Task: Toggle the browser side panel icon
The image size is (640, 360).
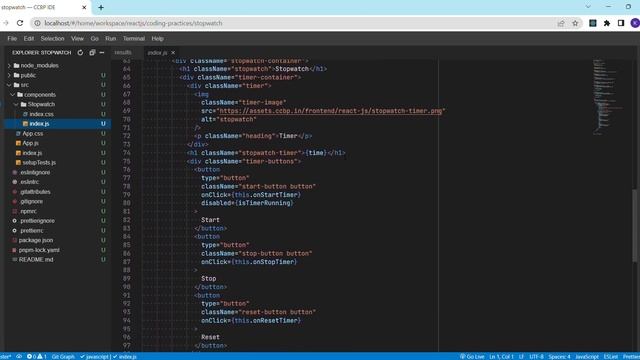Action: click(621, 23)
